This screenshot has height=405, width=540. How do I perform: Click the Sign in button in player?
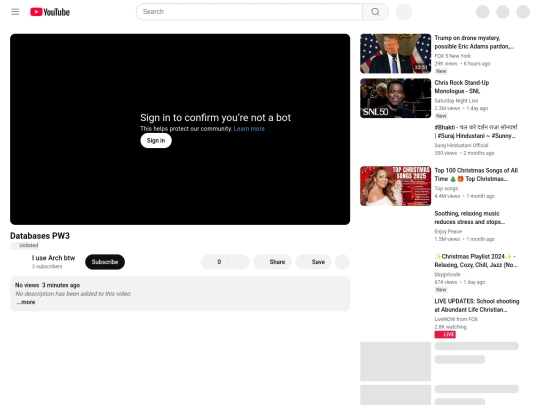click(x=156, y=141)
